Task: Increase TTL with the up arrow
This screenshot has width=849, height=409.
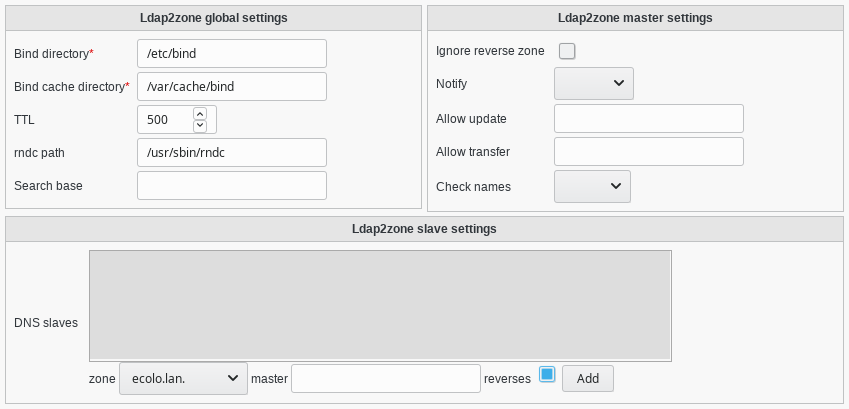Action: (x=200, y=114)
